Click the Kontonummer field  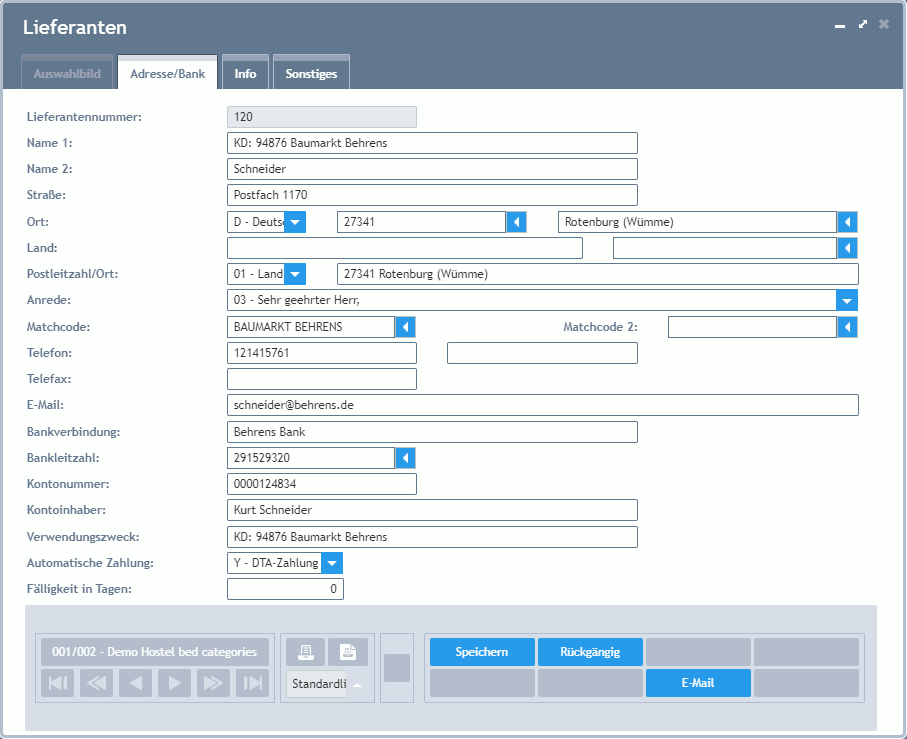322,484
